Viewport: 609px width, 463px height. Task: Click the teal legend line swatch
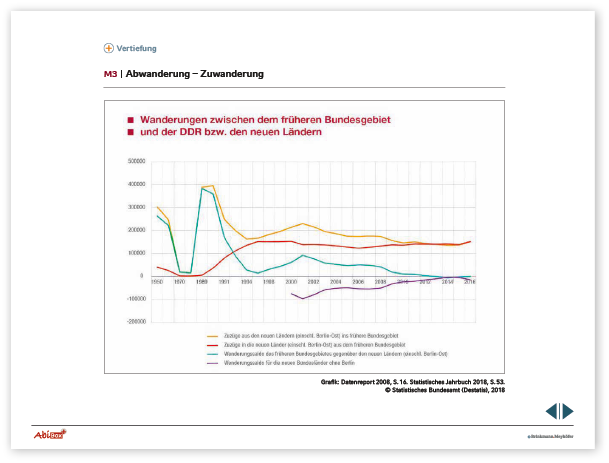(x=212, y=354)
